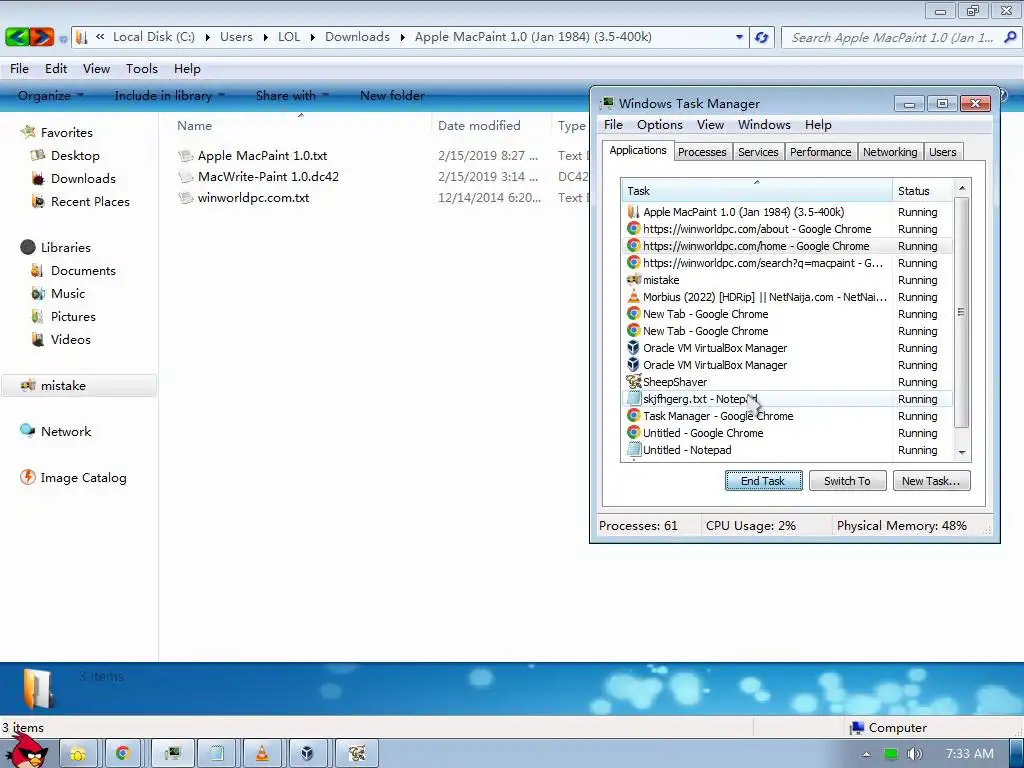
Task: Show hidden tray icons arrow
Action: point(866,754)
